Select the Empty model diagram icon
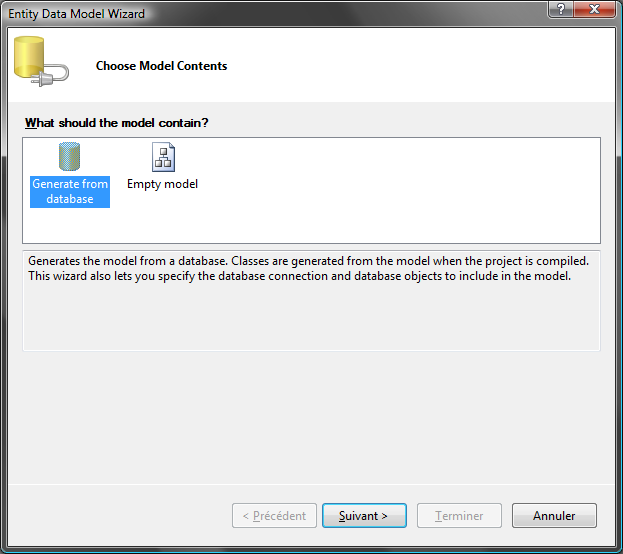 pyautogui.click(x=162, y=157)
